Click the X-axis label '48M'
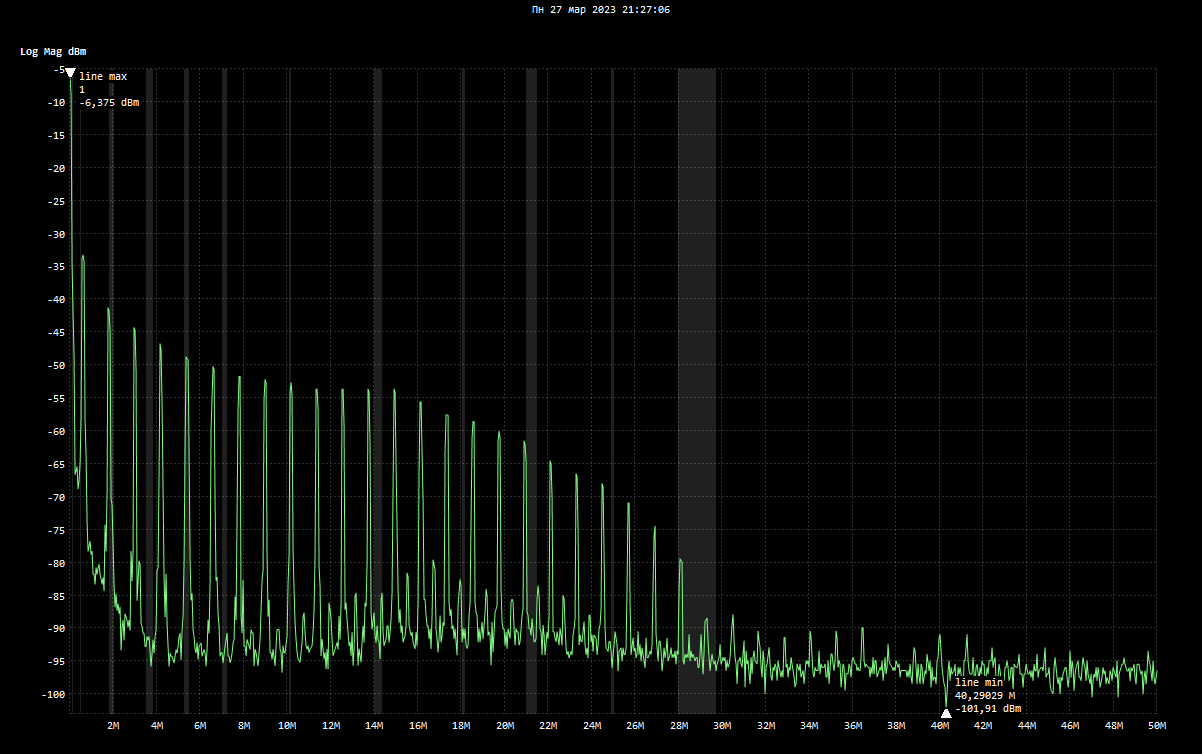The image size is (1202, 754). click(1114, 725)
